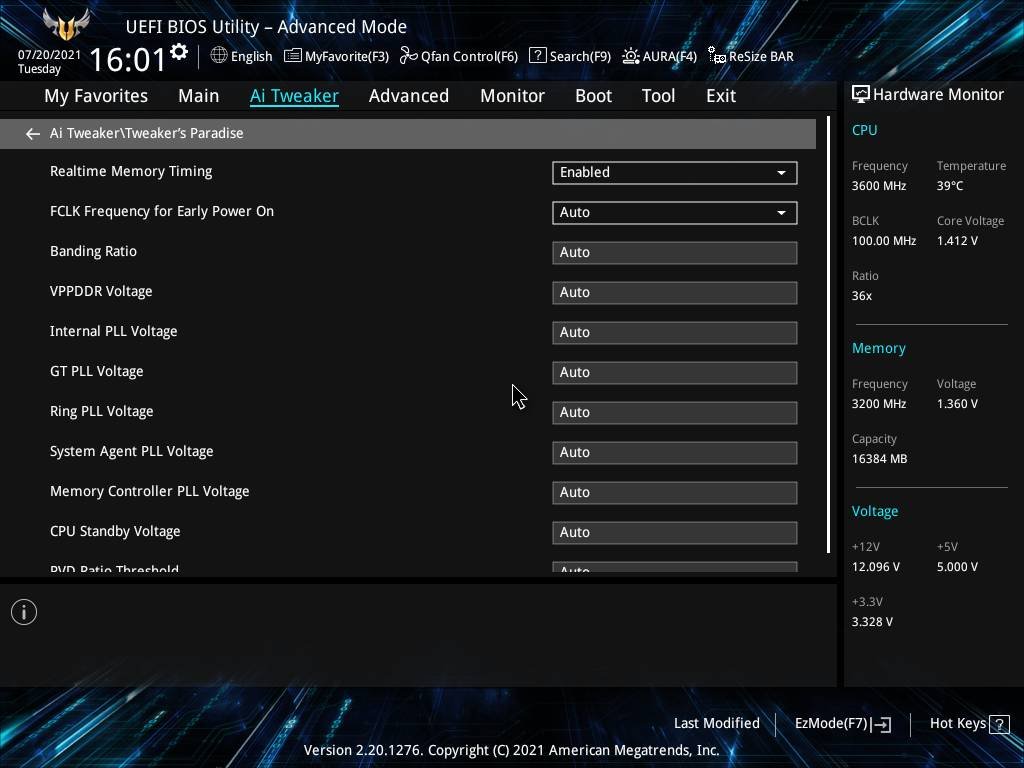1024x768 pixels.
Task: Click the info icon in the help panel
Action: (x=24, y=612)
